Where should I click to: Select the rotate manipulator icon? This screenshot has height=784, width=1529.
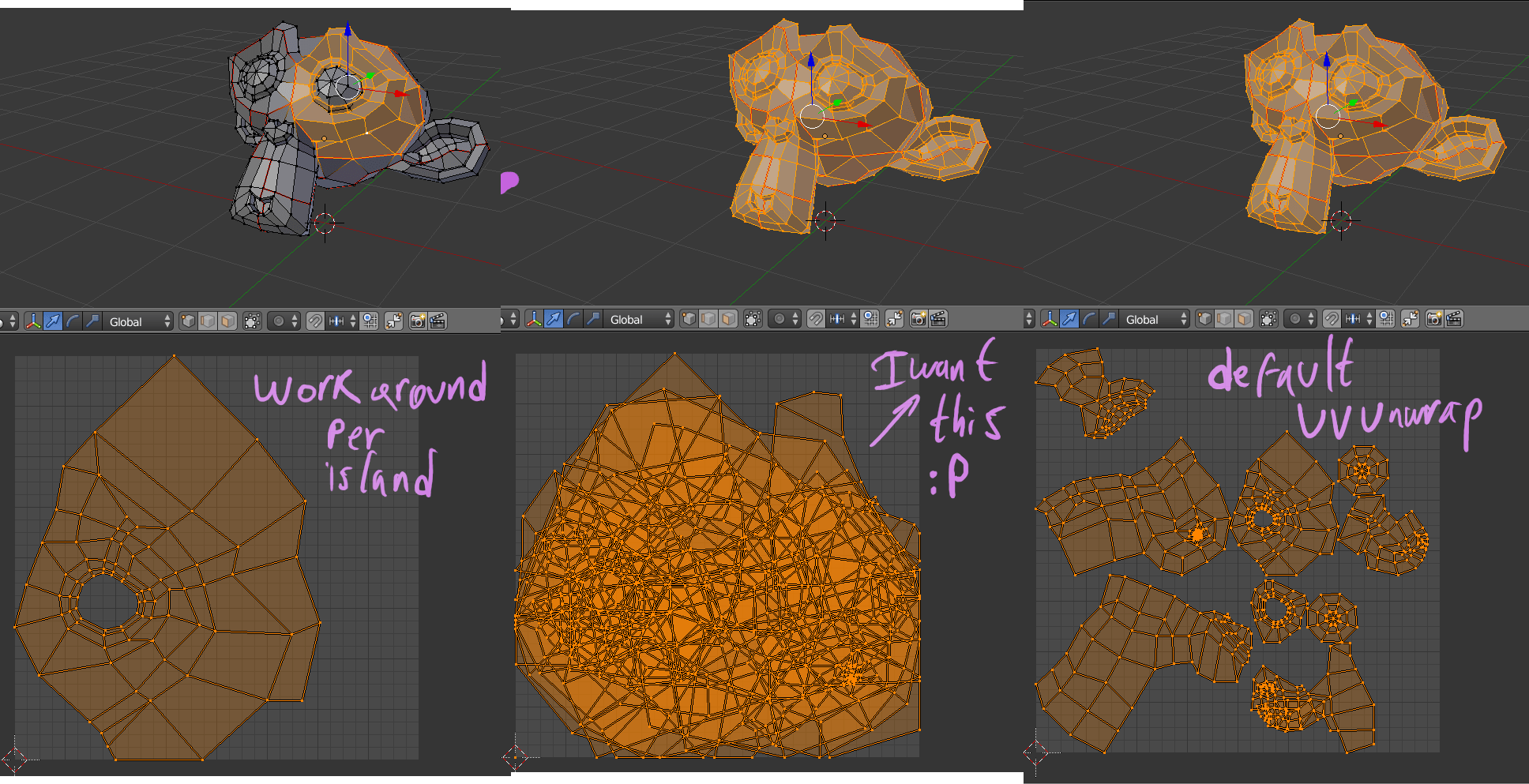(73, 321)
